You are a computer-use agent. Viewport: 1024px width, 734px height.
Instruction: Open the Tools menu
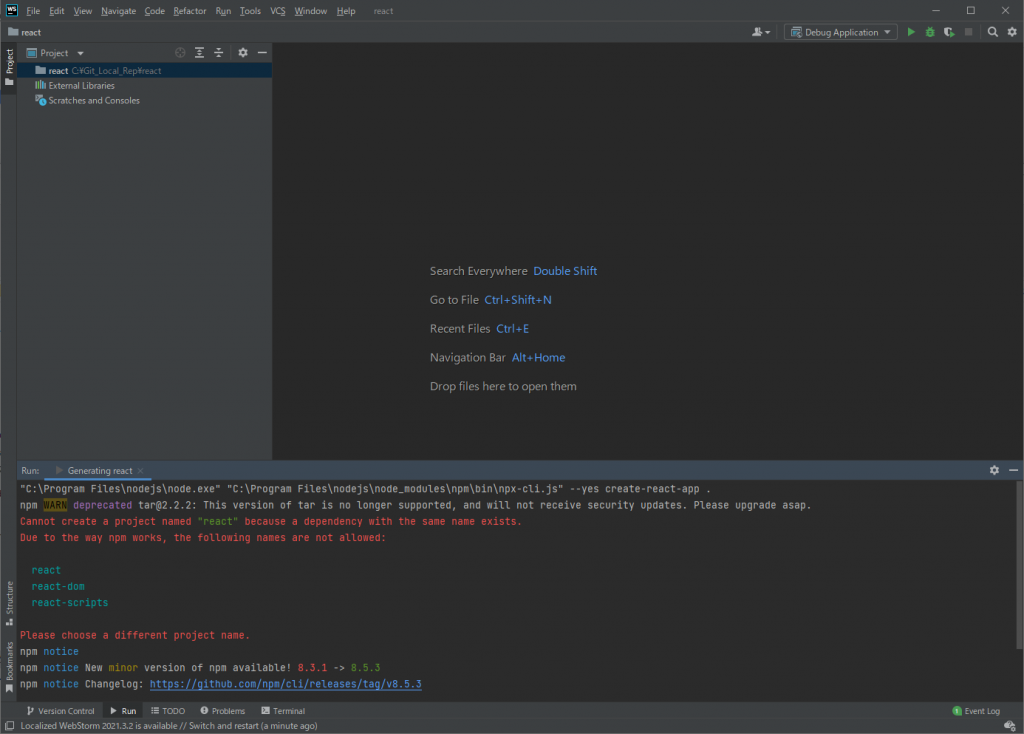tap(250, 11)
